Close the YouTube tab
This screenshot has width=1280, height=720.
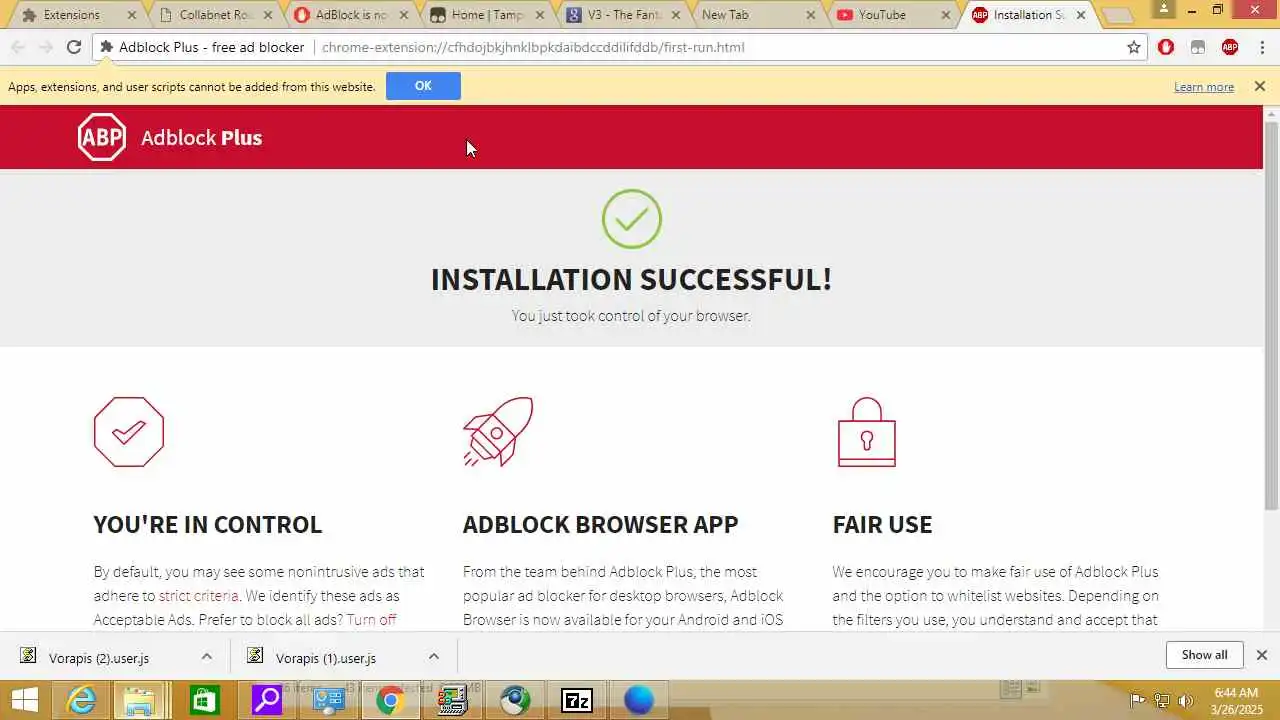[945, 15]
